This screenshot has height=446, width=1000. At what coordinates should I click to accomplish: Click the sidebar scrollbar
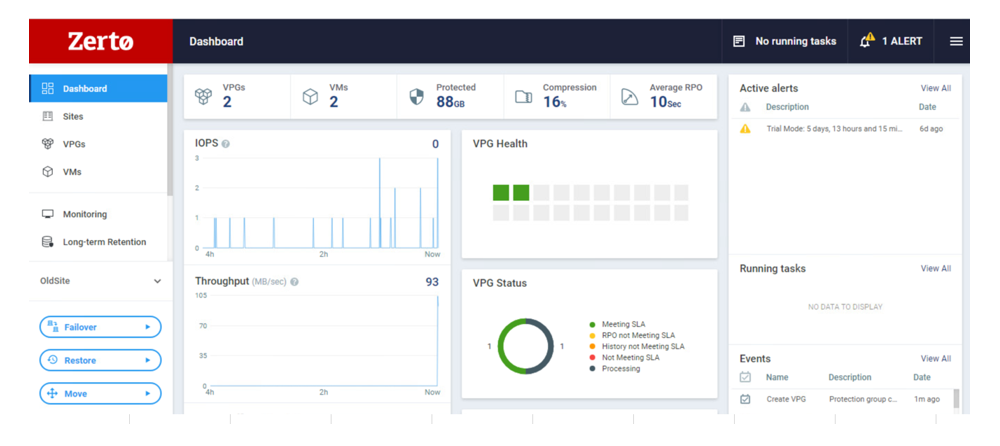tap(170, 130)
